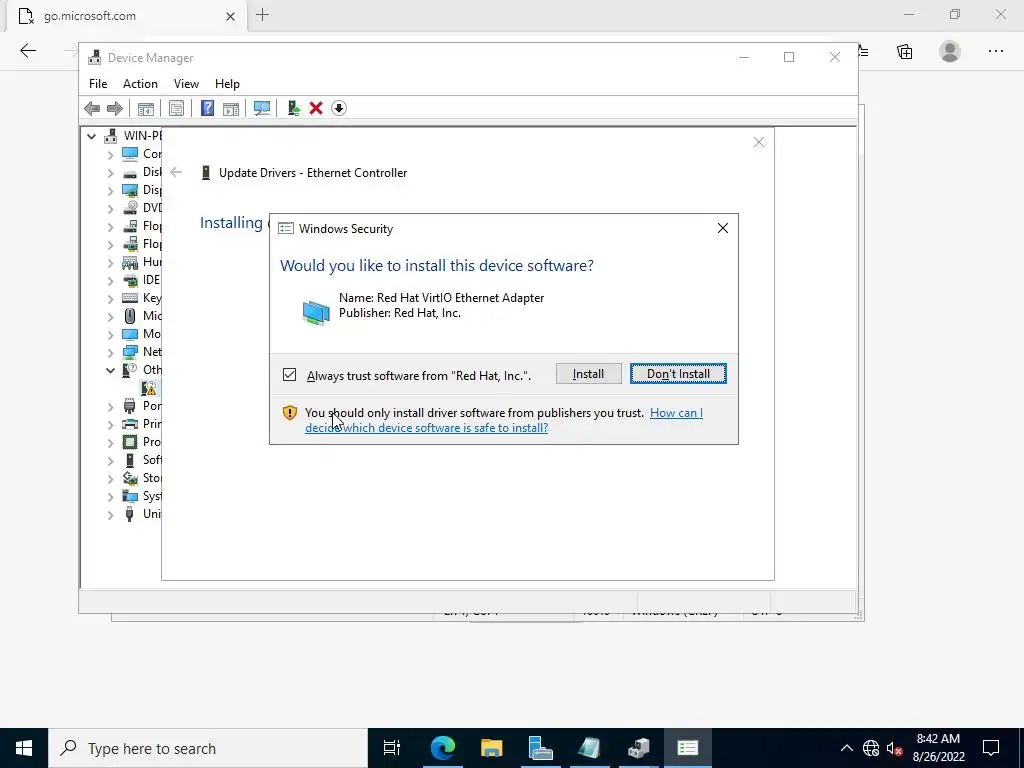Toggle Show/Hide Console Tree toolbar icon
This screenshot has height=768, width=1024.
pos(146,108)
